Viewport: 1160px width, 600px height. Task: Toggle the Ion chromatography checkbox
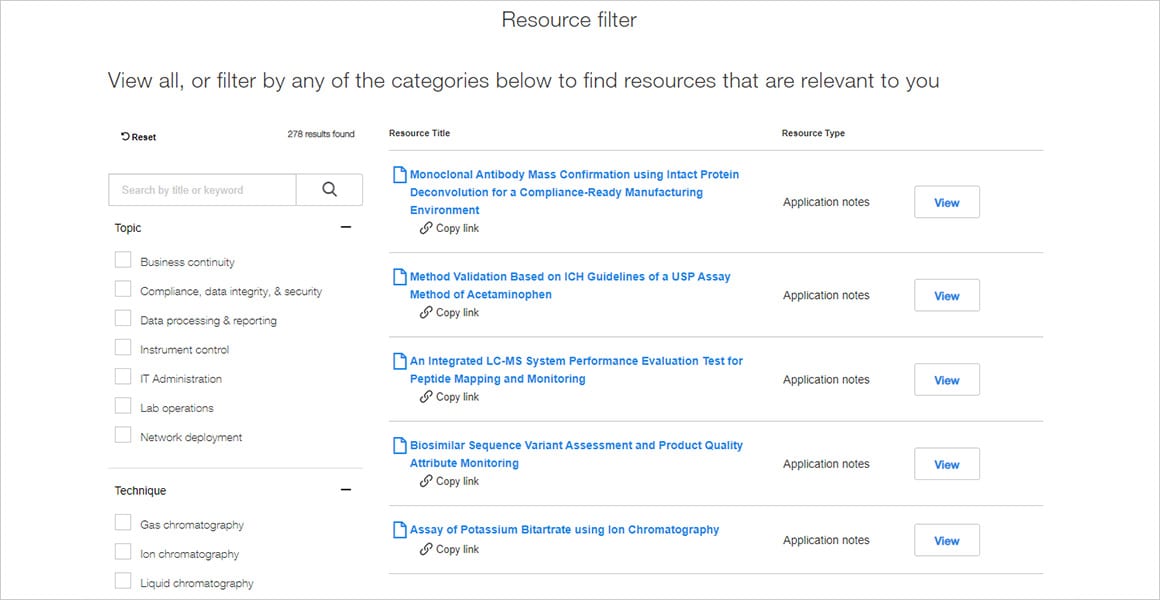(x=123, y=553)
